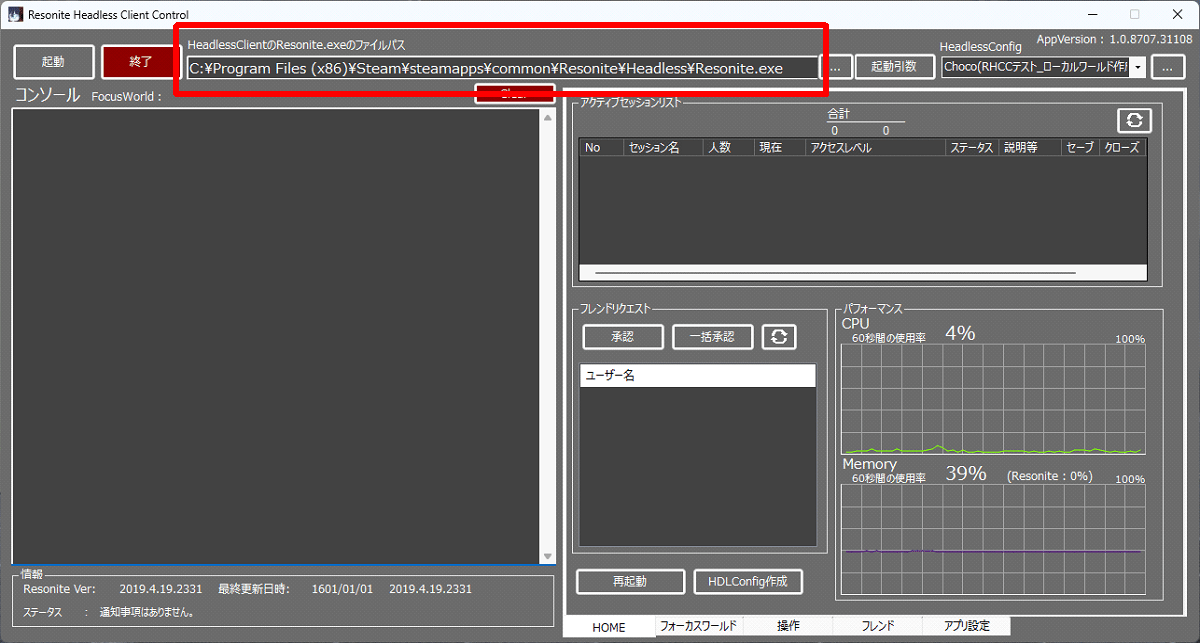The width and height of the screenshot is (1200, 643).
Task: Browse for HeadlessConfig file with ellipsis button
Action: [x=1168, y=67]
